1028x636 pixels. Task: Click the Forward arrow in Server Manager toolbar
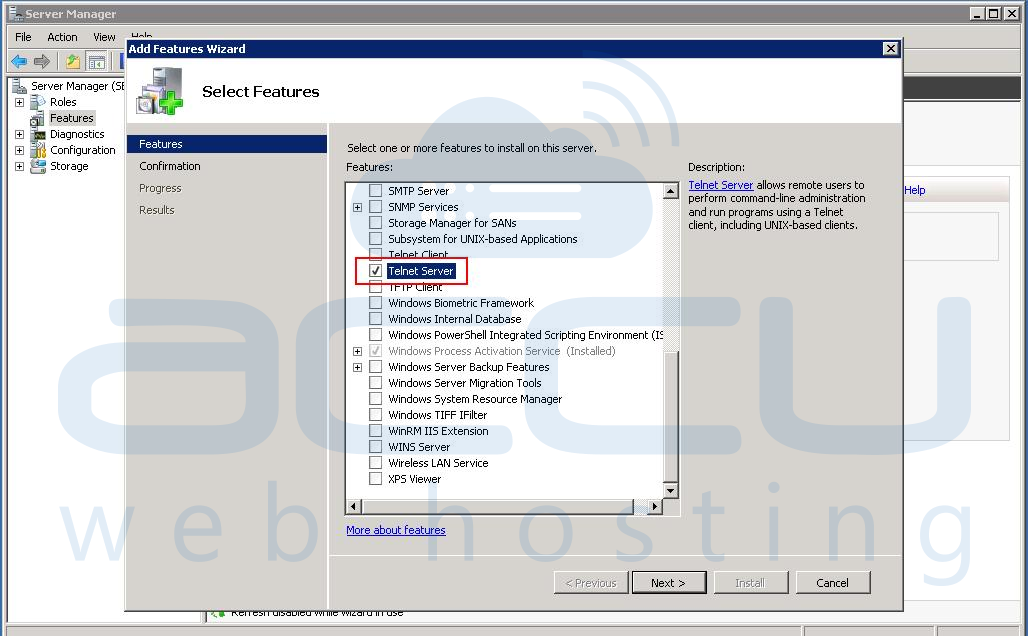tap(42, 62)
